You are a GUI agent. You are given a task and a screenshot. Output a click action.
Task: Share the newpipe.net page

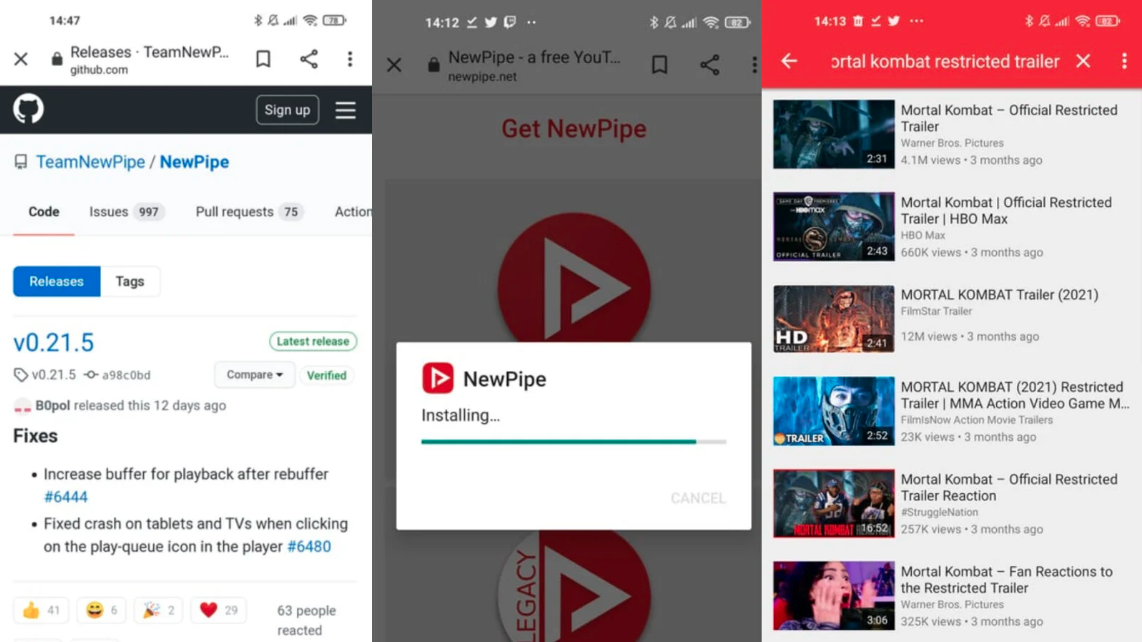tap(709, 65)
